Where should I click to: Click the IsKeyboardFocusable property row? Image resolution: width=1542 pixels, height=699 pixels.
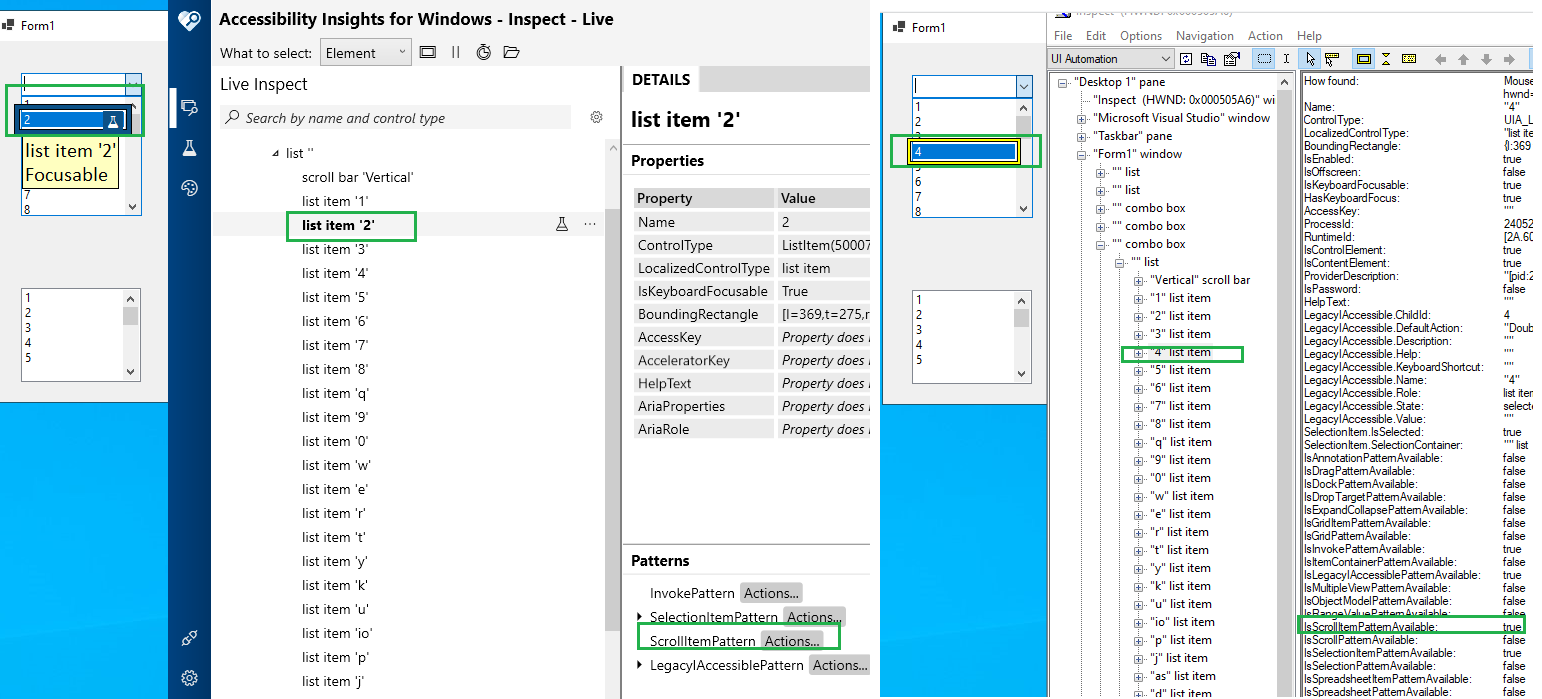pos(752,291)
